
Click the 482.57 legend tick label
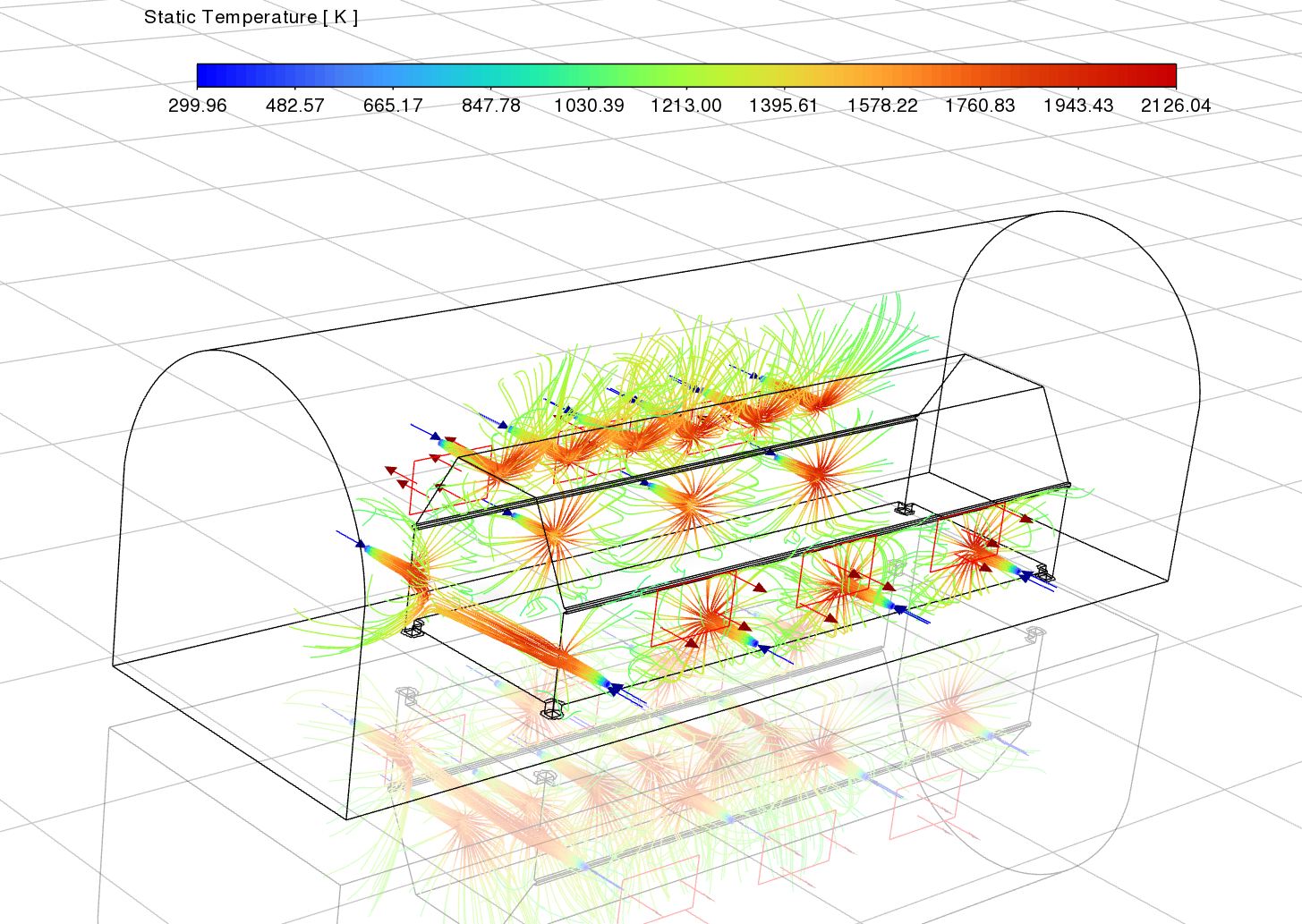click(295, 106)
